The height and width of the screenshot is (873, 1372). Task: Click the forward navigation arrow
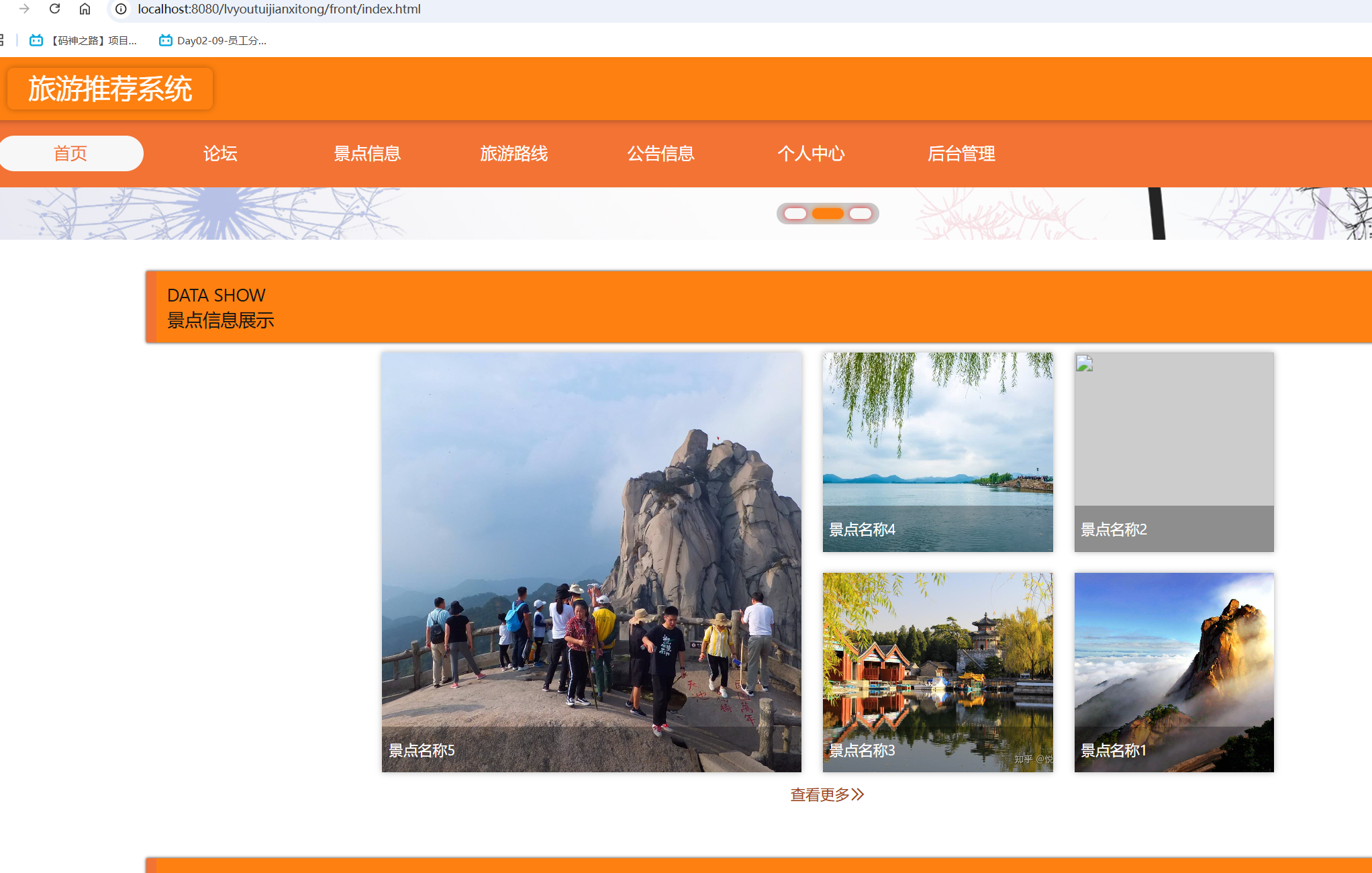point(25,9)
